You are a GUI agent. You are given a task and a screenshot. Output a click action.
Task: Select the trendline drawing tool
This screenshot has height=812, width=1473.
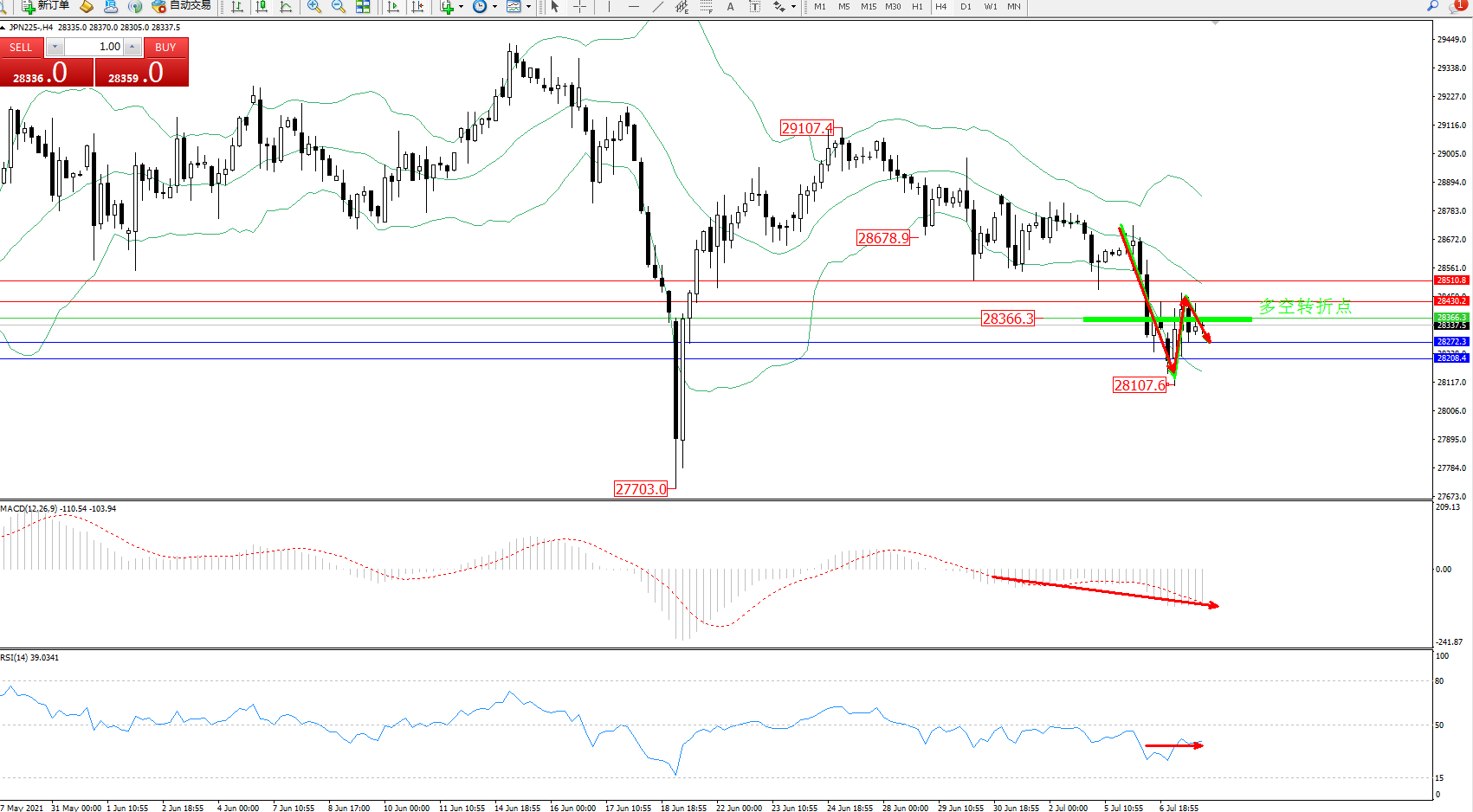tap(658, 7)
